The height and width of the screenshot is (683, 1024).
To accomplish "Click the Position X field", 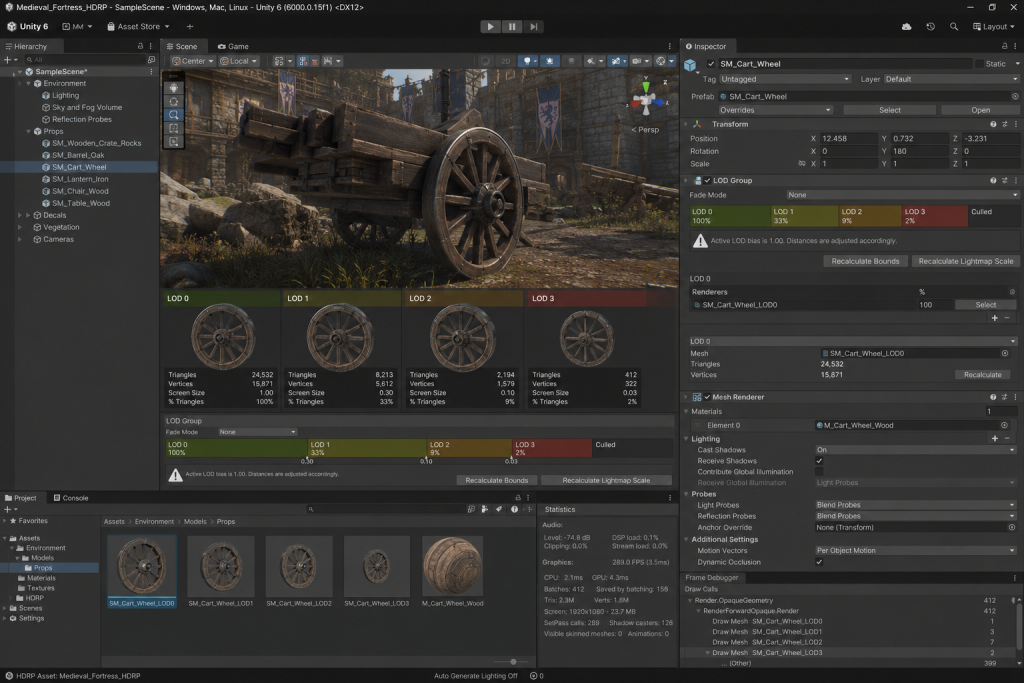I will pyautogui.click(x=848, y=138).
